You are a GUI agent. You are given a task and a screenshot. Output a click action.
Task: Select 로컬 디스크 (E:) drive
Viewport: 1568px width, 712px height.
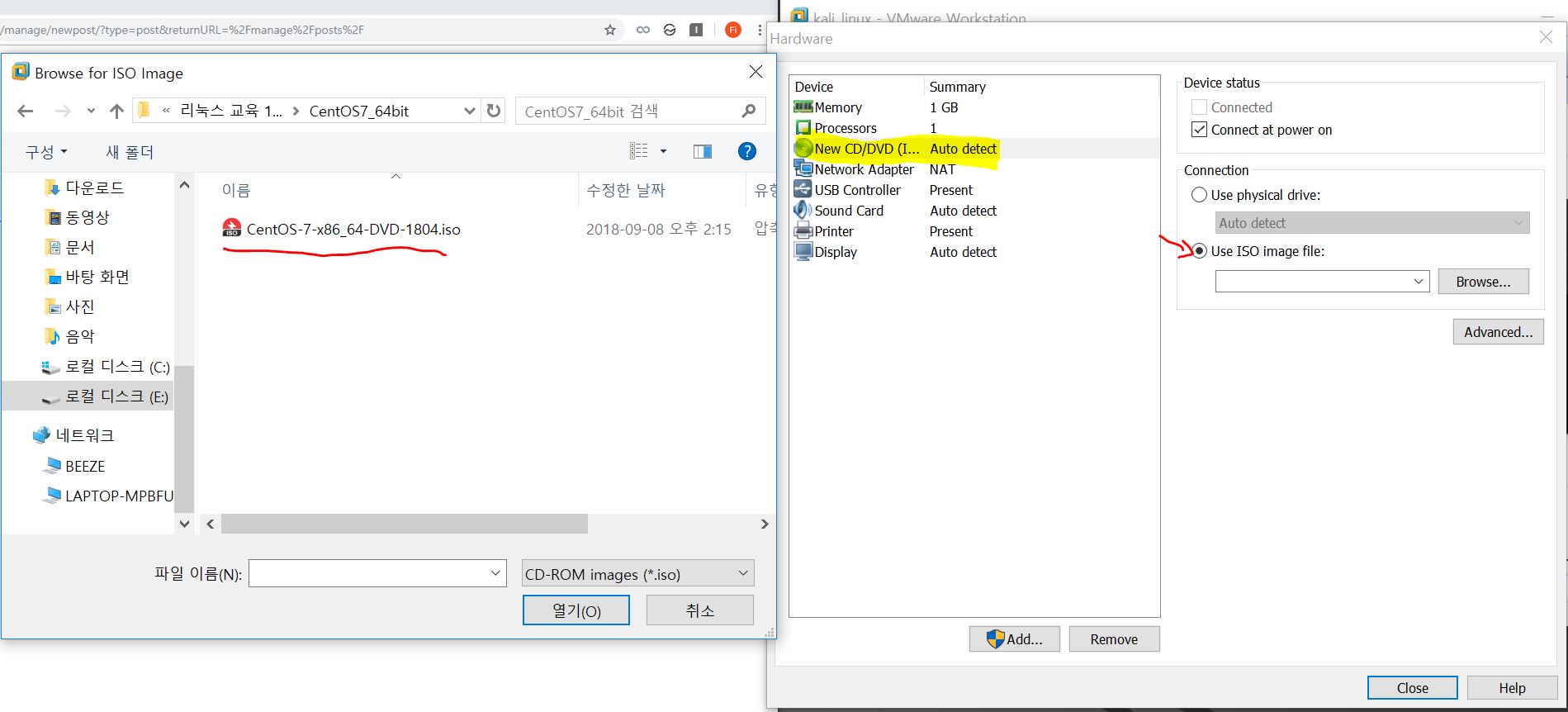pos(88,396)
